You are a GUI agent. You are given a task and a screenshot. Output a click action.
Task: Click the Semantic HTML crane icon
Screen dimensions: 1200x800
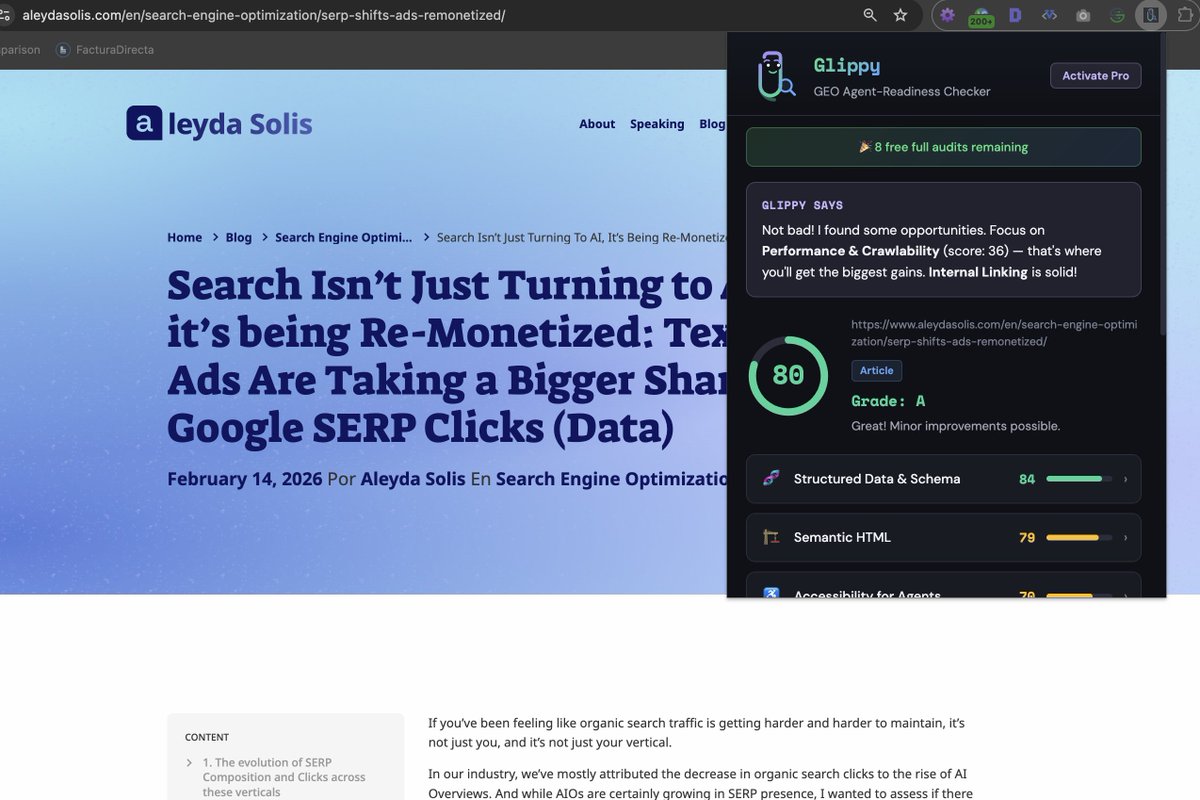[x=770, y=537]
